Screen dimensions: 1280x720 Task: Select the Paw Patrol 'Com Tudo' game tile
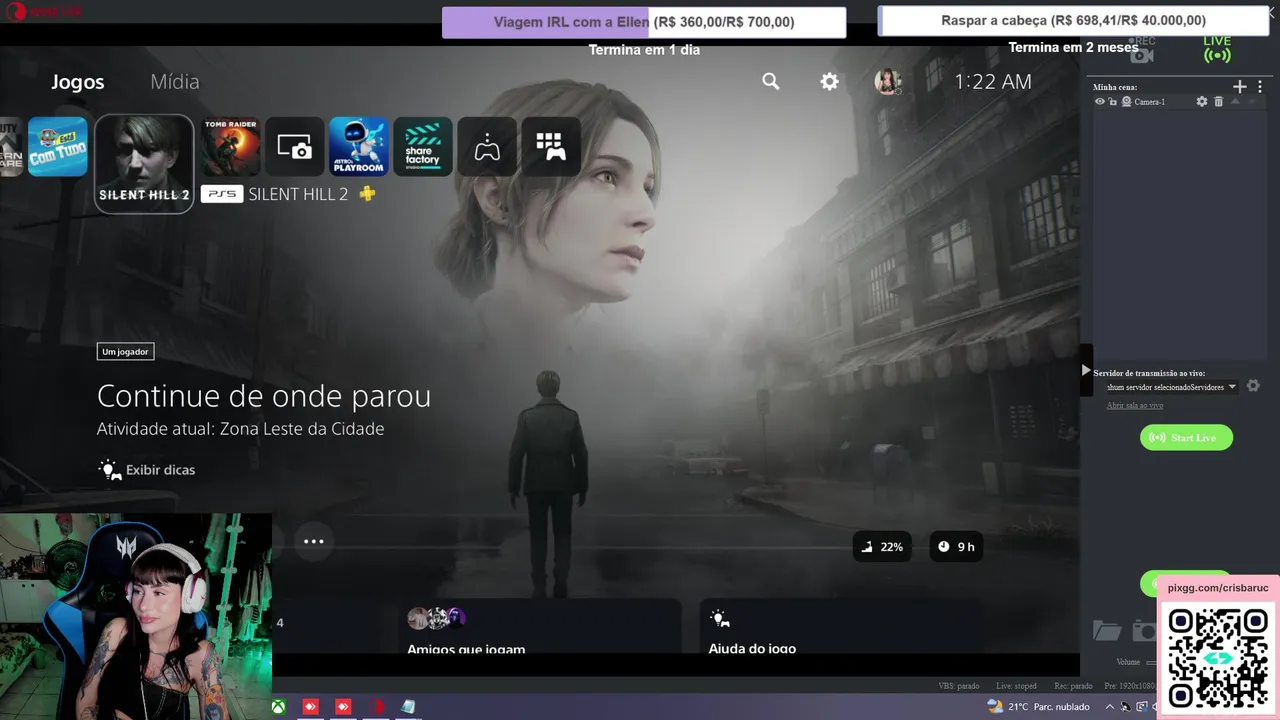pyautogui.click(x=58, y=146)
